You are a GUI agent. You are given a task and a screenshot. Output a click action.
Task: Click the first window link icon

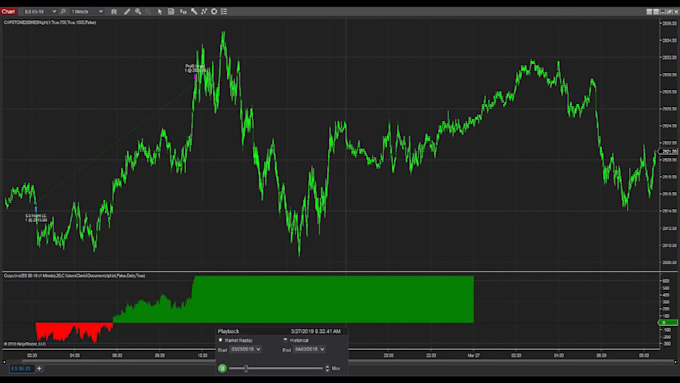[649, 12]
